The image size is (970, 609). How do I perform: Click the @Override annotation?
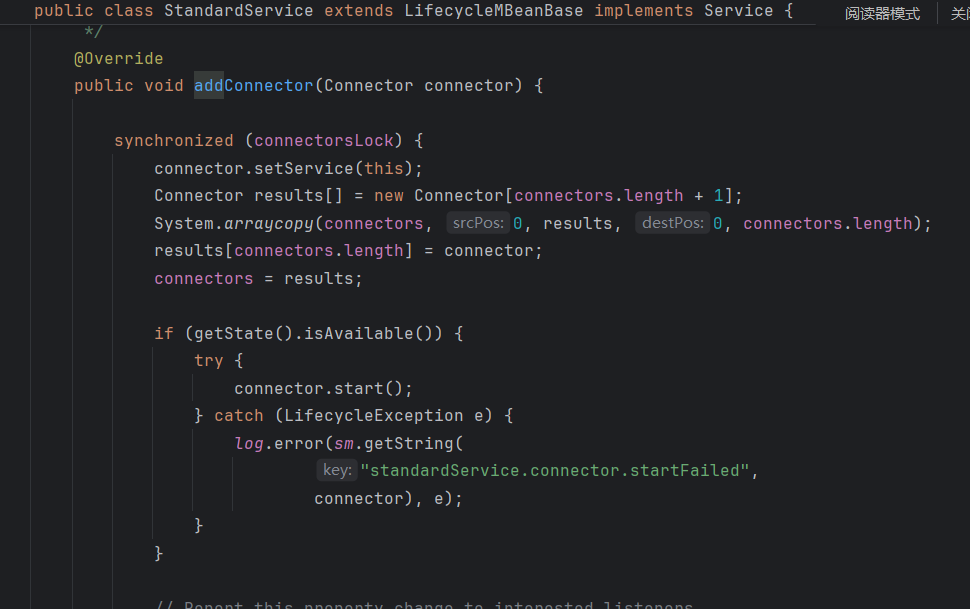[118, 59]
